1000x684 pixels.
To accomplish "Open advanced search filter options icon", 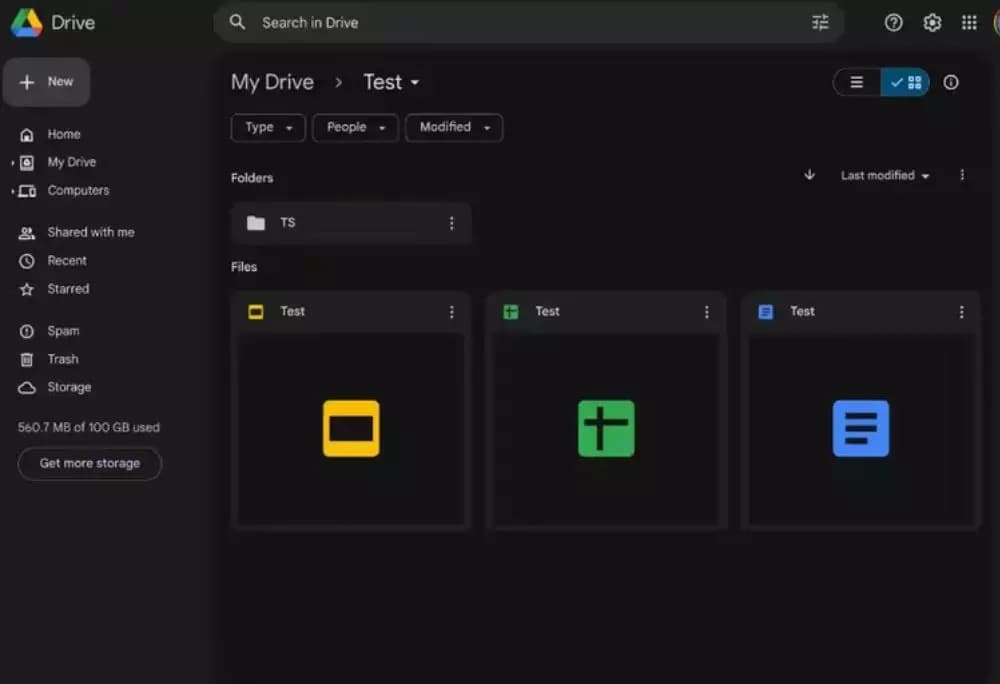I will click(x=820, y=22).
